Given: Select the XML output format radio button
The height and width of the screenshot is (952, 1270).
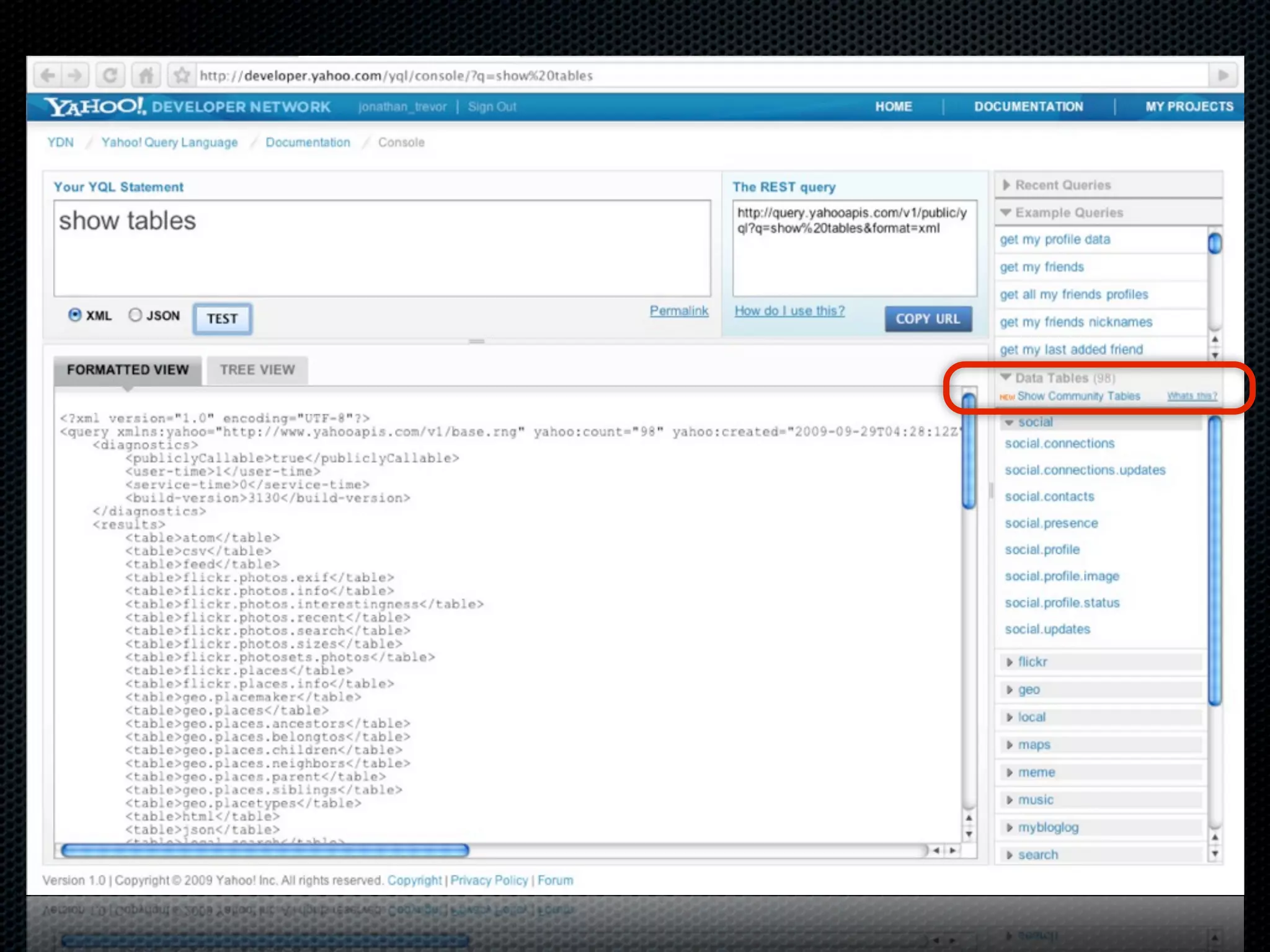Looking at the screenshot, I should click(75, 315).
